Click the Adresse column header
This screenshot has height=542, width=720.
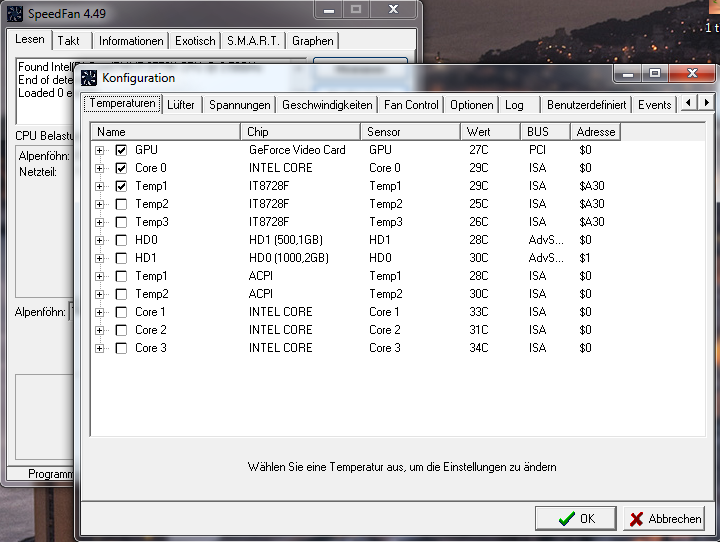point(596,132)
